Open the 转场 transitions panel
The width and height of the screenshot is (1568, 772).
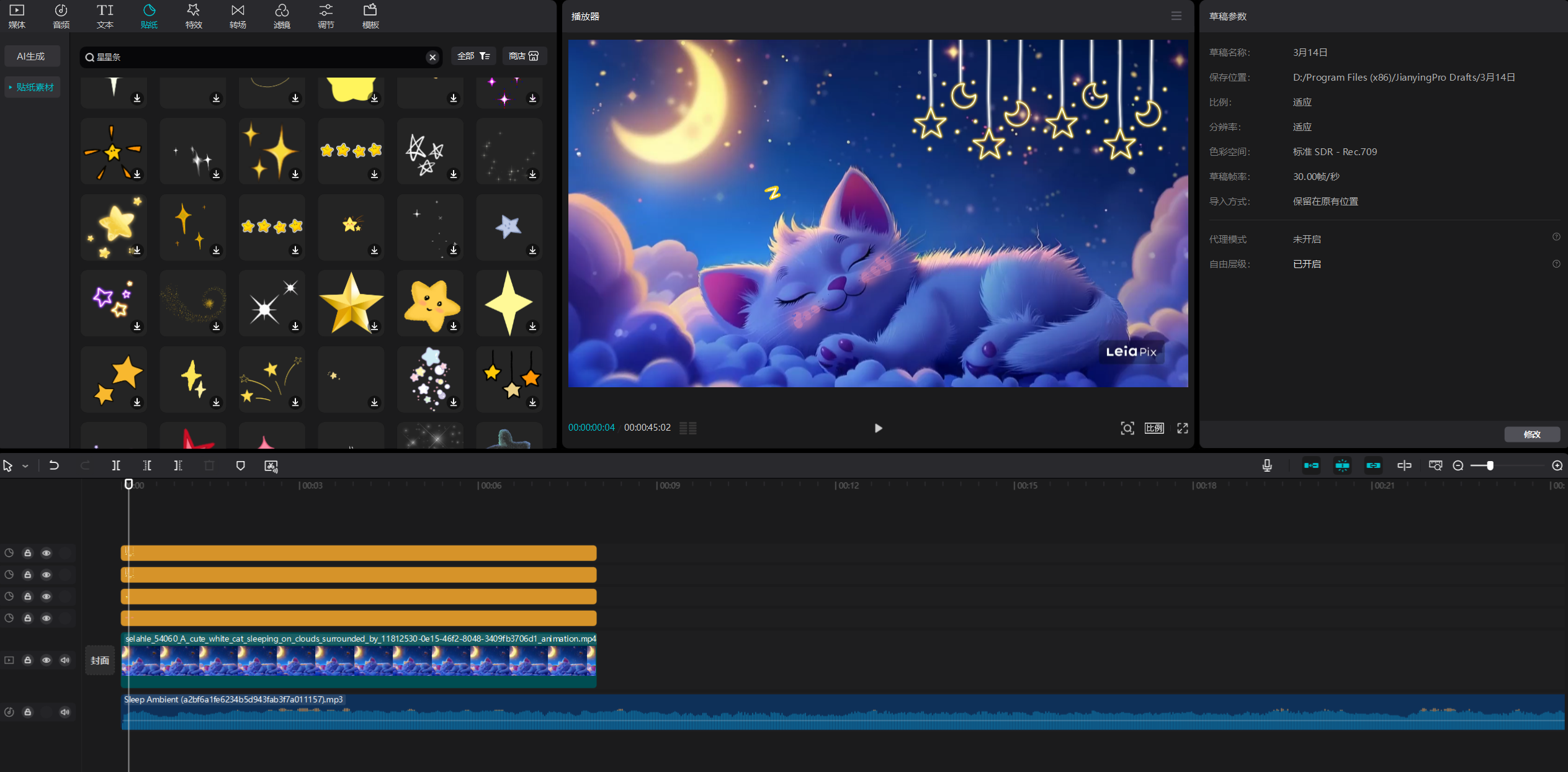[238, 16]
